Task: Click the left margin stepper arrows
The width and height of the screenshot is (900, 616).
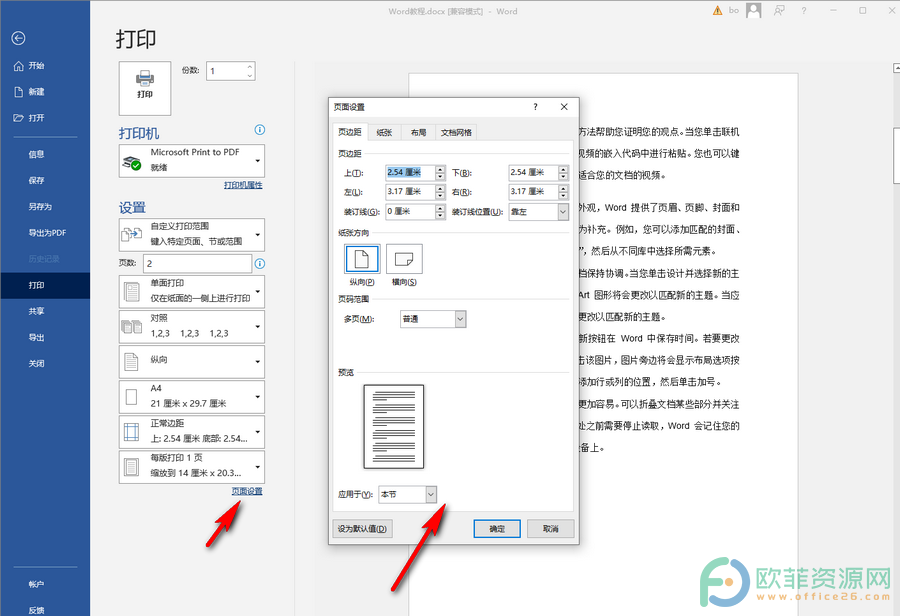Action: (x=440, y=192)
